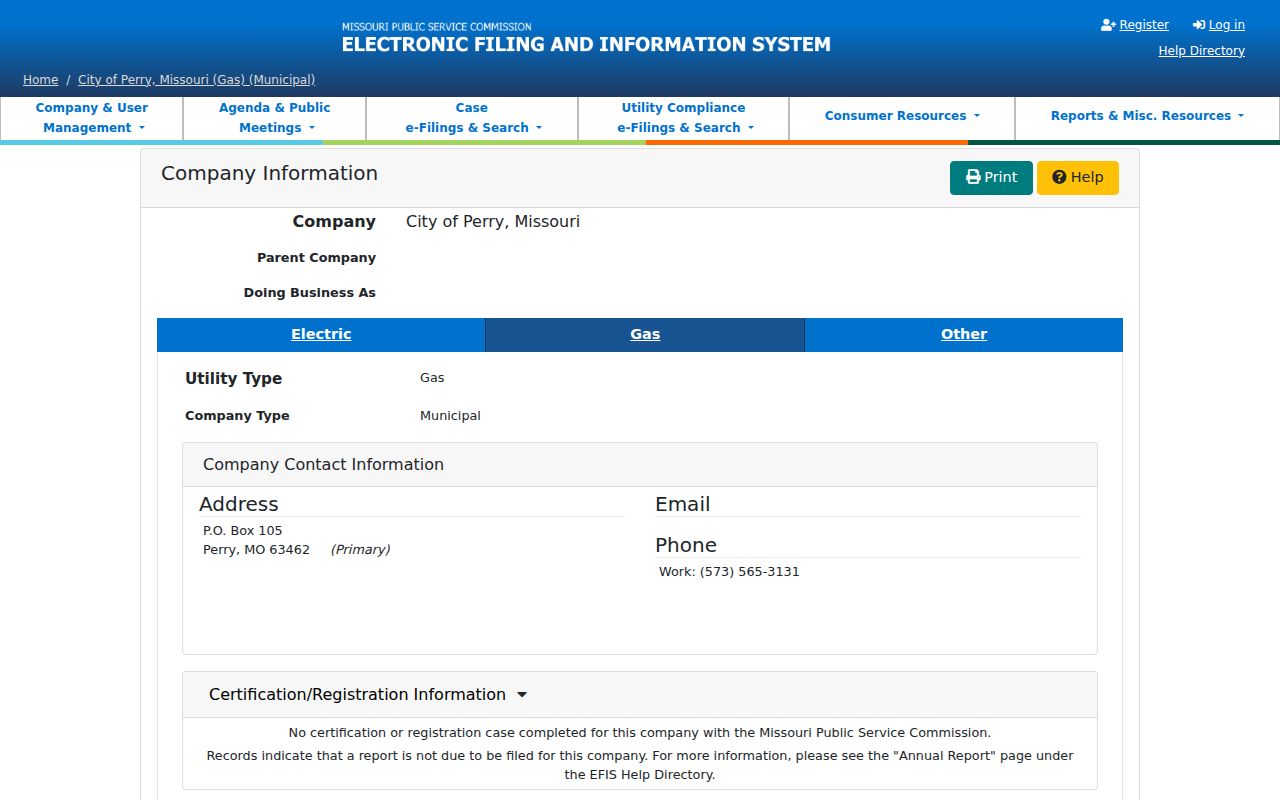
Task: Click the work phone number (573) 565-3131
Action: click(750, 572)
